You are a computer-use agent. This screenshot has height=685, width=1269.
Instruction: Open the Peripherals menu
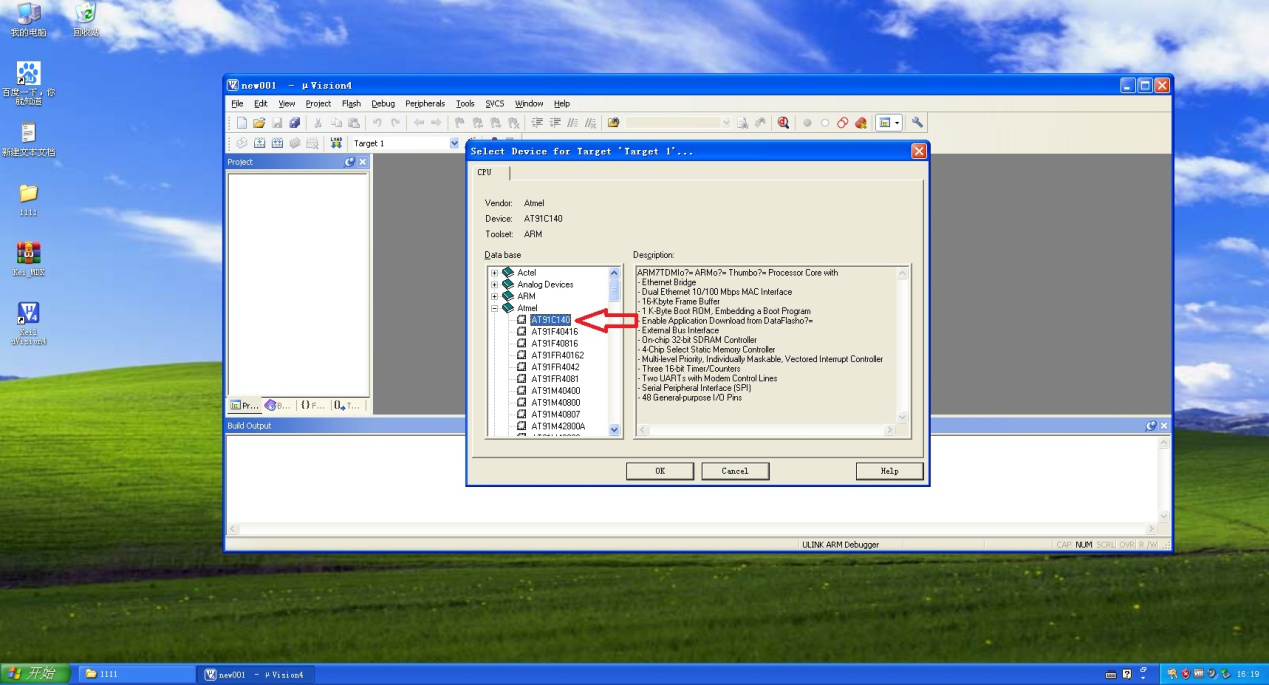(x=425, y=104)
